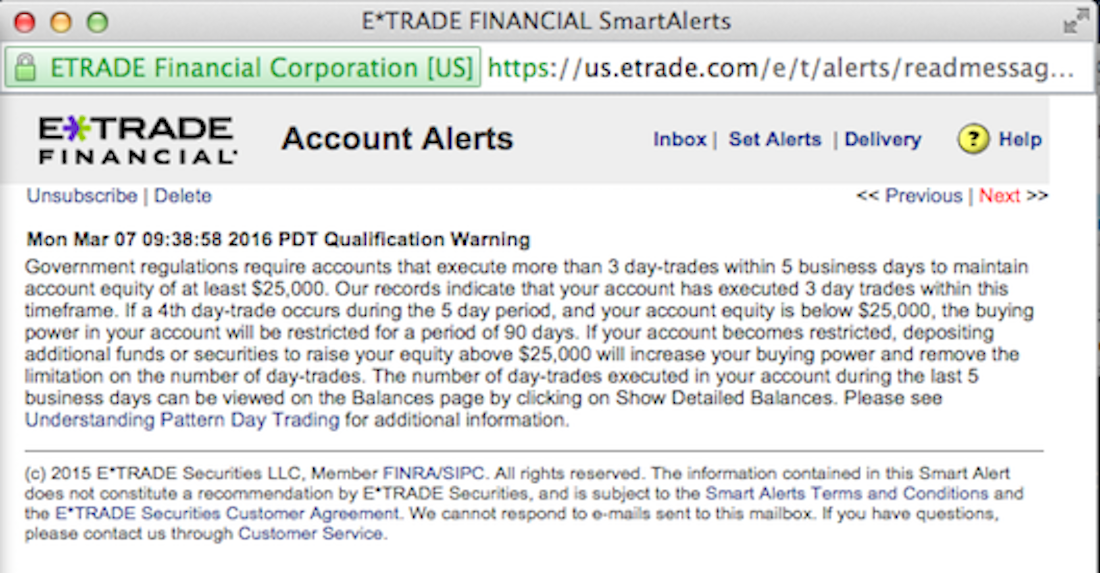
Task: Close the SmartAlerts window with red button
Action: (x=25, y=21)
